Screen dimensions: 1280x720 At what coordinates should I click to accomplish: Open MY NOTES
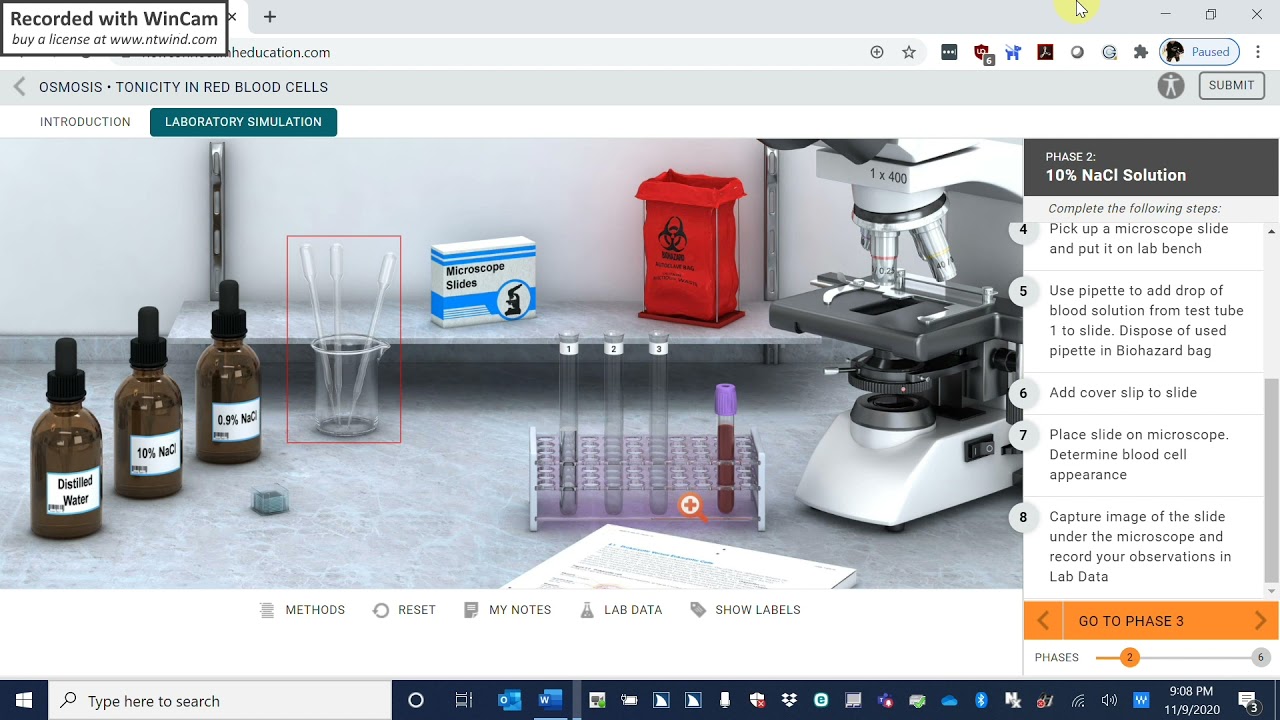click(x=508, y=610)
